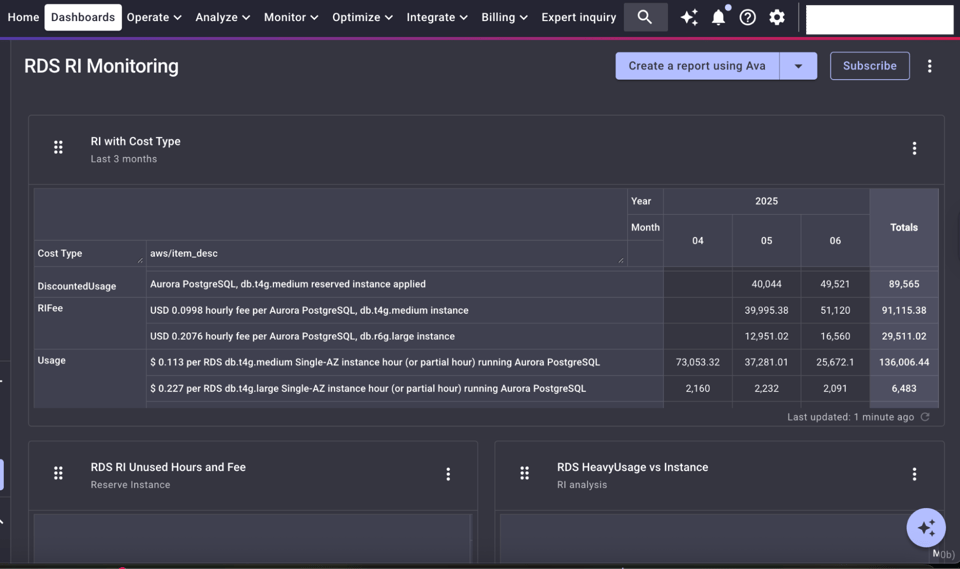This screenshot has height=569, width=960.
Task: Click the 136,006.44 total cell
Action: (904, 363)
